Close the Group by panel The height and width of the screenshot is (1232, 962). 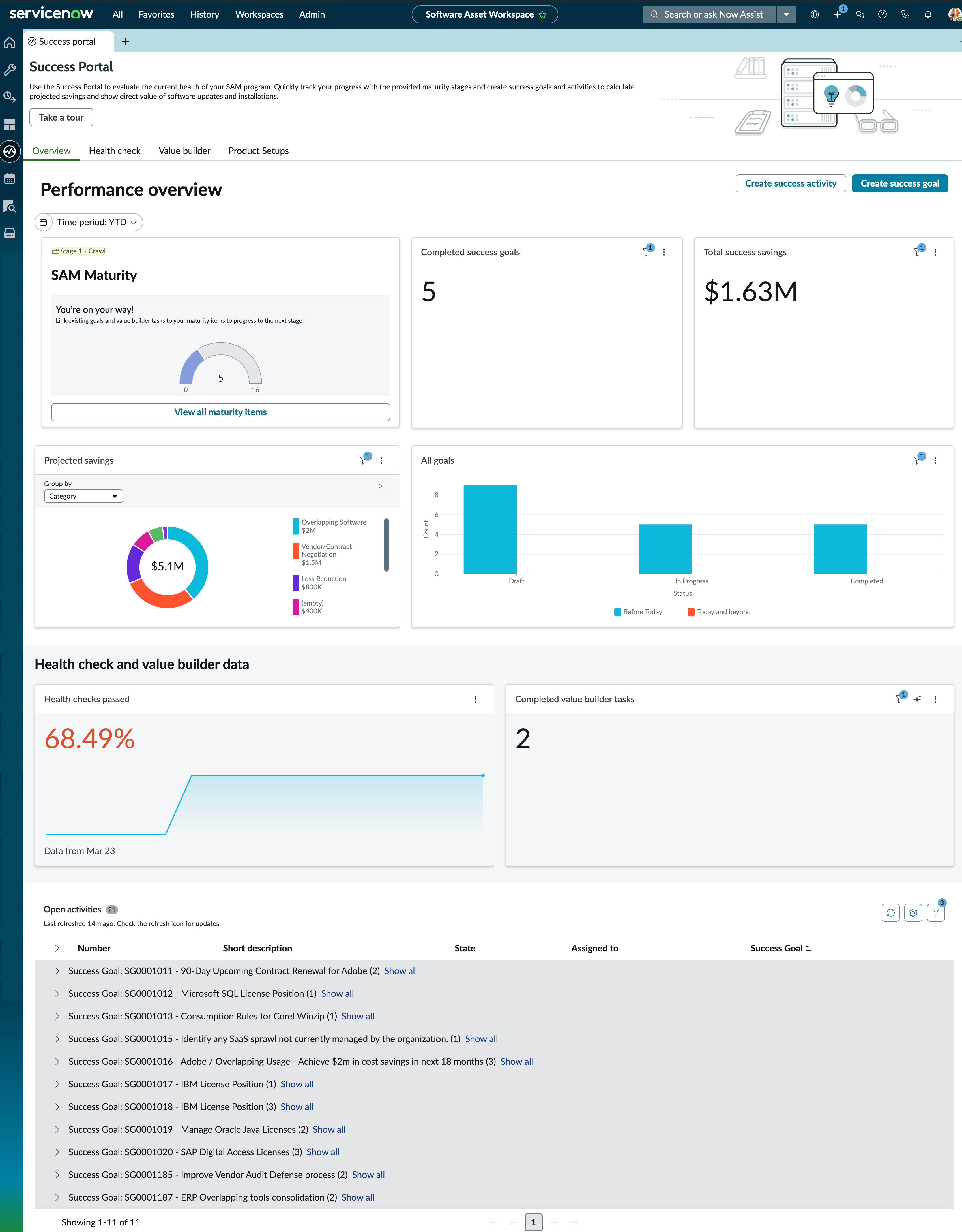click(382, 486)
